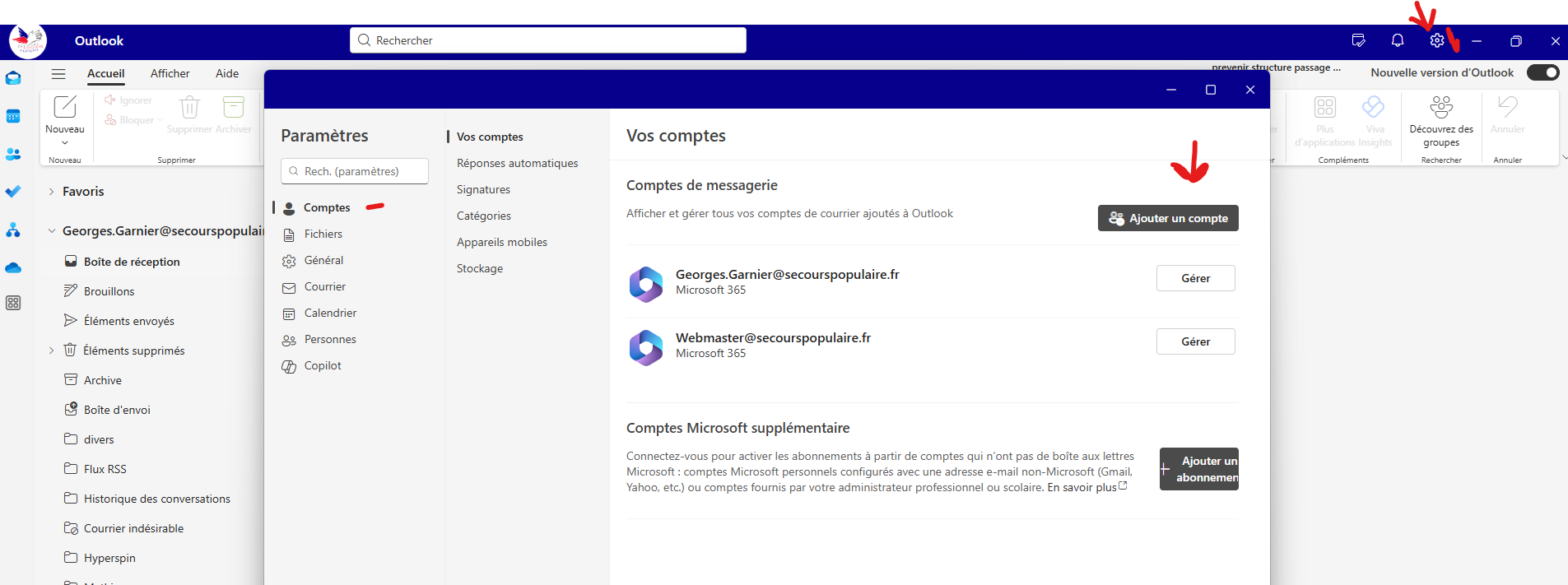Click the settings gear in the title bar
Viewport: 1568px width, 585px height.
pyautogui.click(x=1437, y=40)
